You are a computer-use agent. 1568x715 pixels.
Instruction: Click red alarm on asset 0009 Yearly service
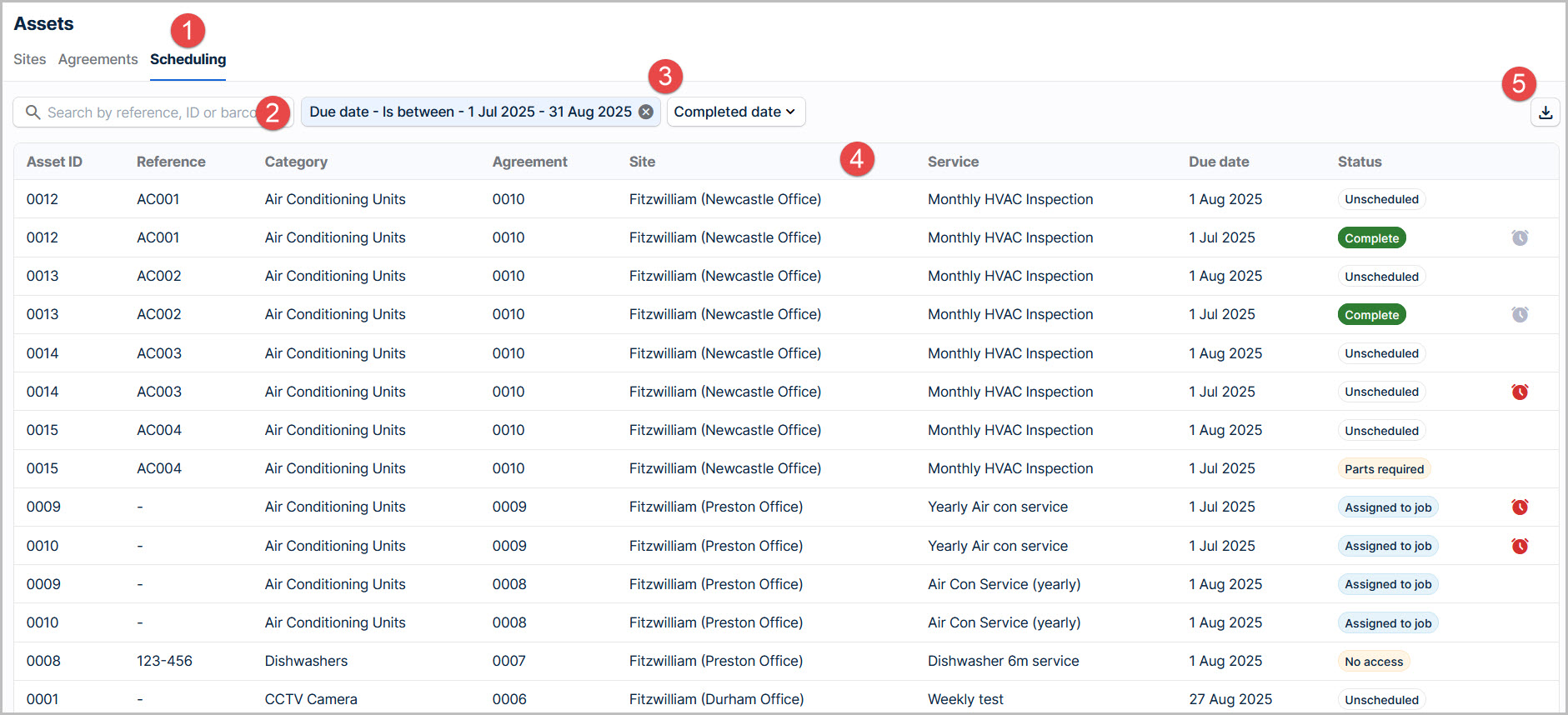point(1520,507)
